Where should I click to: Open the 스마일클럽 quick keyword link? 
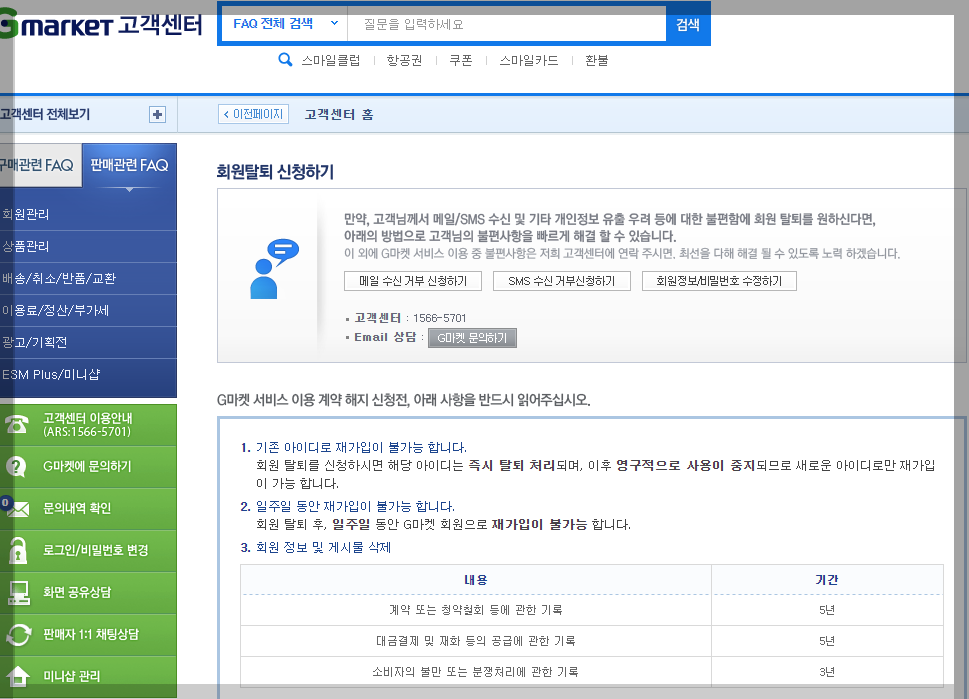coord(331,60)
